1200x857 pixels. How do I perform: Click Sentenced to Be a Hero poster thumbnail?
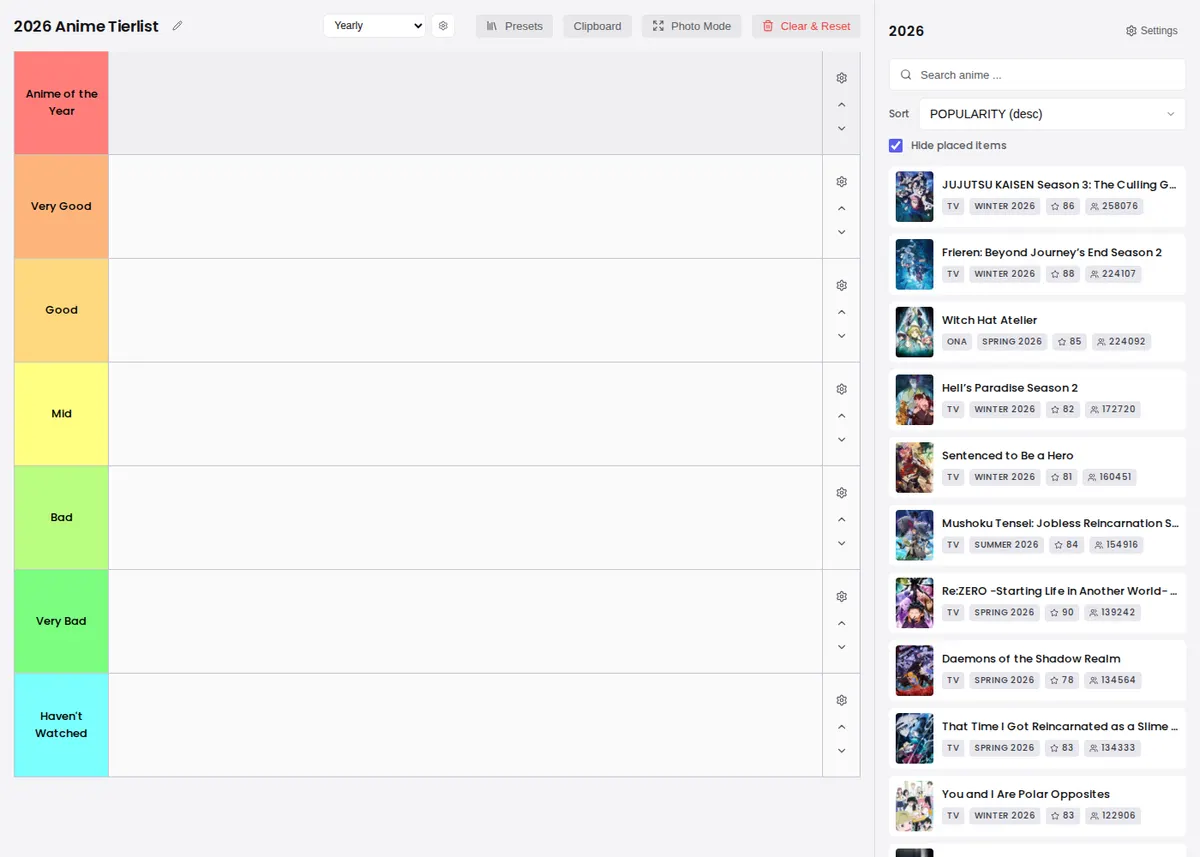click(x=914, y=467)
